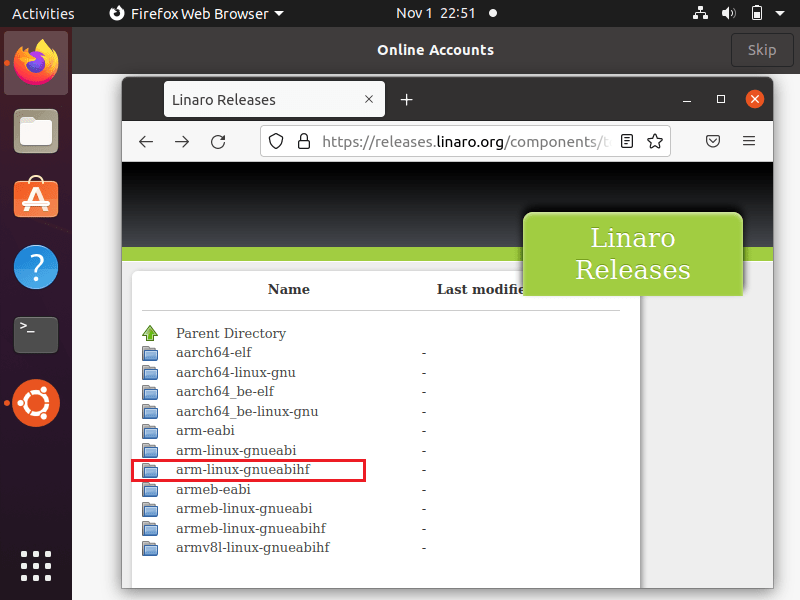
Task: Click the folder icon beside arm-eabi
Action: [x=151, y=430]
